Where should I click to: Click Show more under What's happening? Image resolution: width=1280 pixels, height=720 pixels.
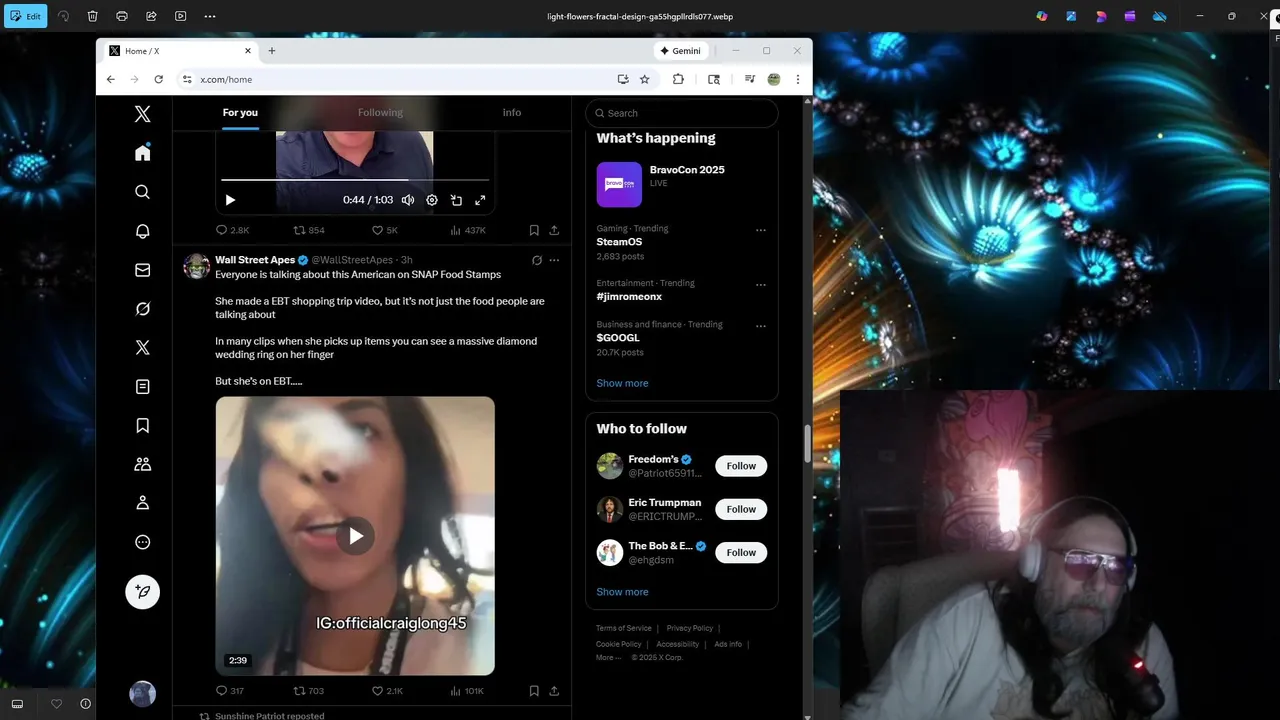pos(622,383)
